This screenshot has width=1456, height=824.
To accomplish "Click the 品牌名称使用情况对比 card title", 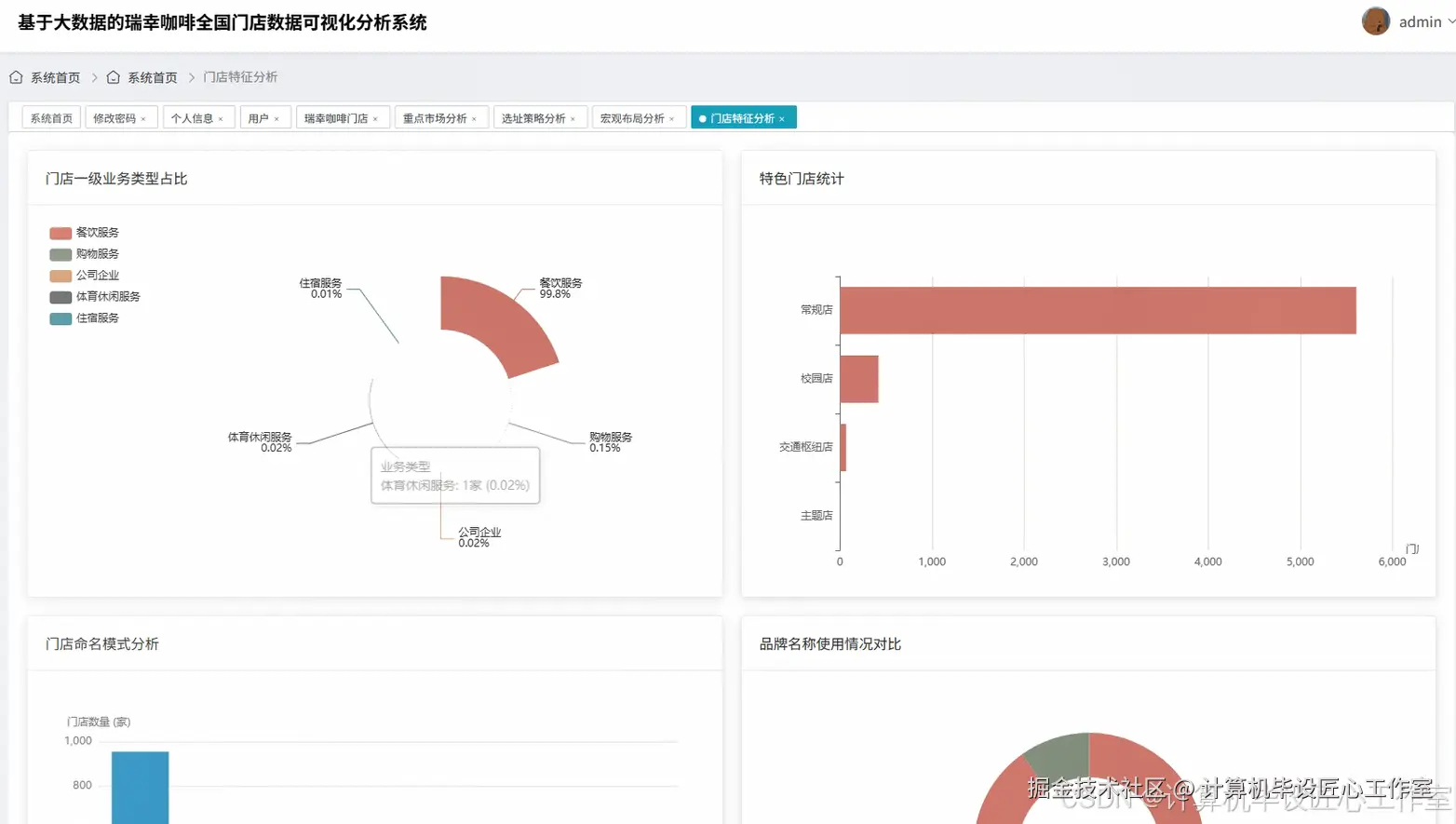I will (x=830, y=644).
